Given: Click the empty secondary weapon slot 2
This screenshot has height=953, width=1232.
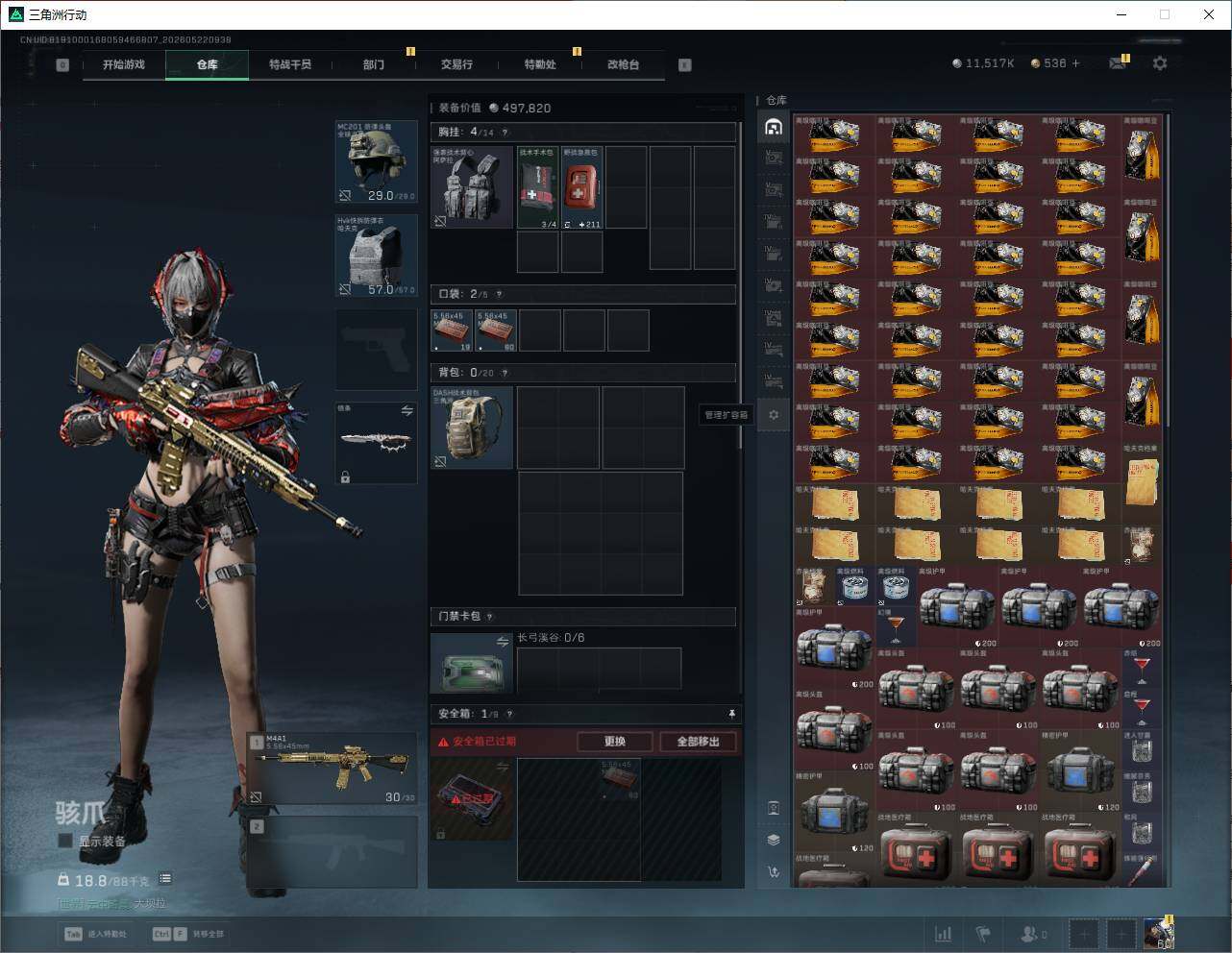Looking at the screenshot, I should 333,852.
